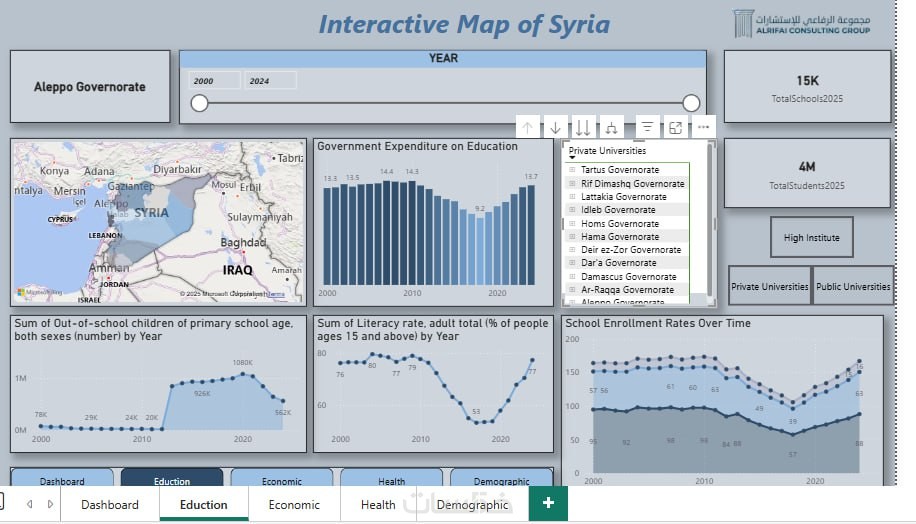916x524 pixels.
Task: Add a new page with plus button
Action: point(548,503)
